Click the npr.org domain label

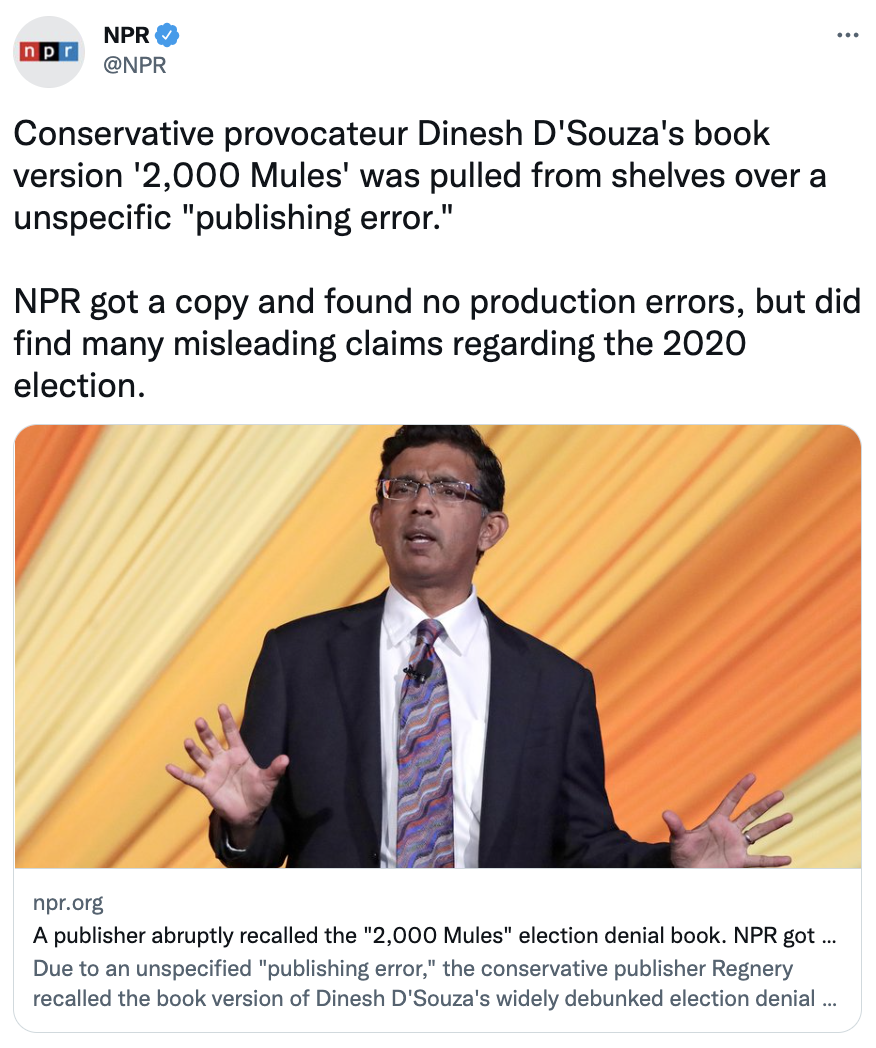coord(68,903)
